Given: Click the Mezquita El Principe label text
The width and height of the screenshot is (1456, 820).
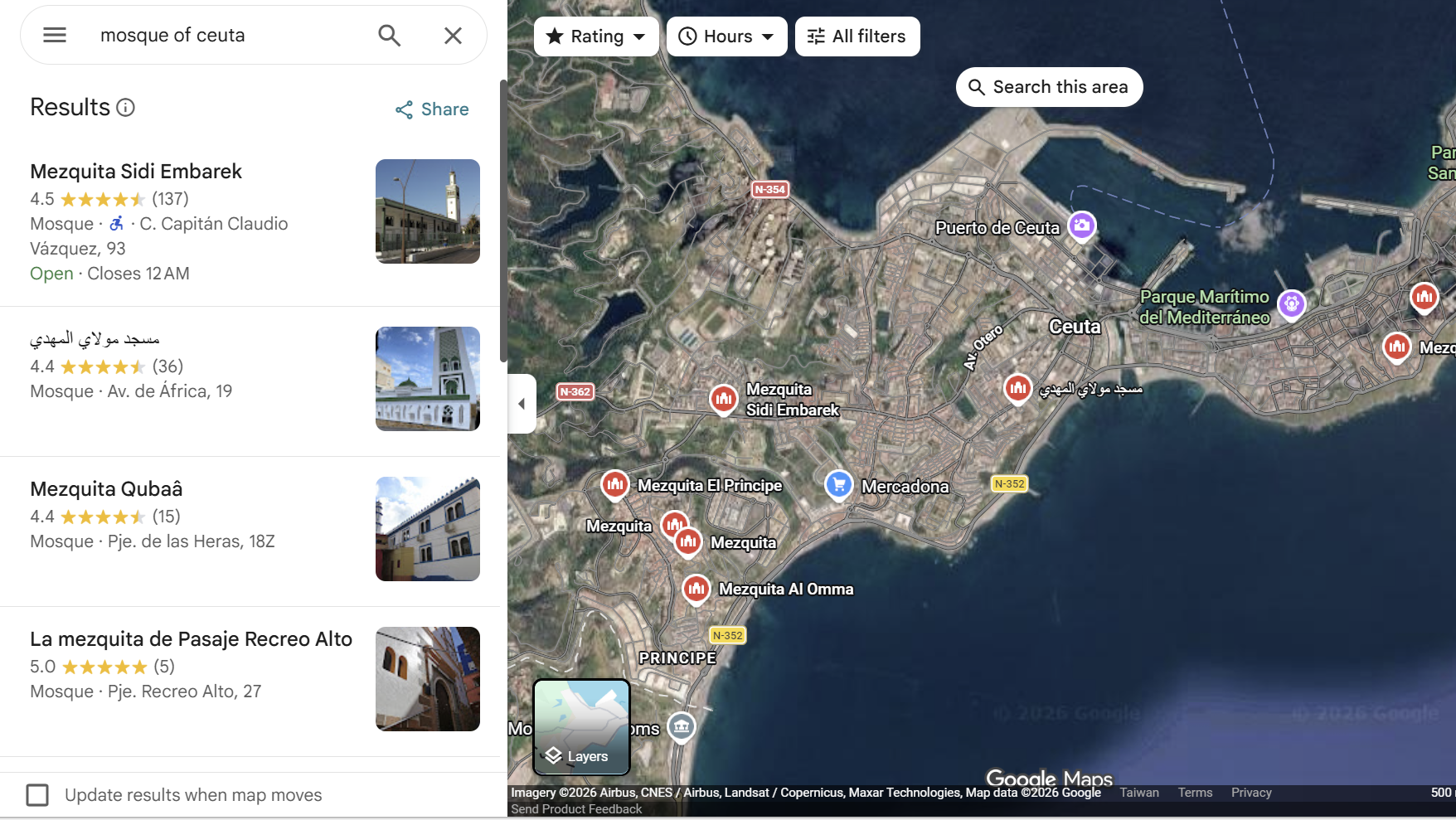Looking at the screenshot, I should 710,486.
